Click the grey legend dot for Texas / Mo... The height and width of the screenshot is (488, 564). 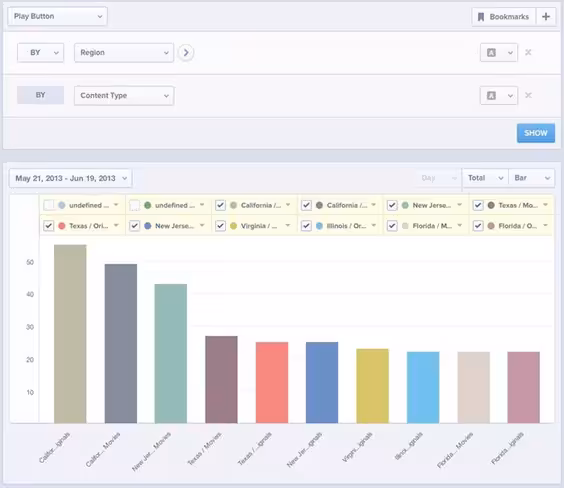tap(491, 205)
